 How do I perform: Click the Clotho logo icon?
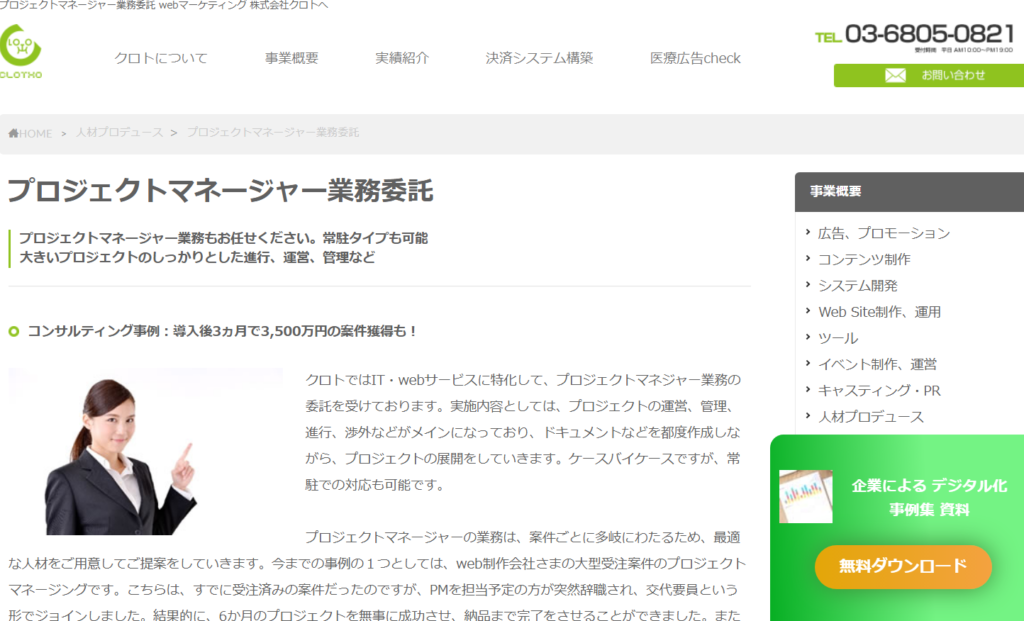[21, 52]
